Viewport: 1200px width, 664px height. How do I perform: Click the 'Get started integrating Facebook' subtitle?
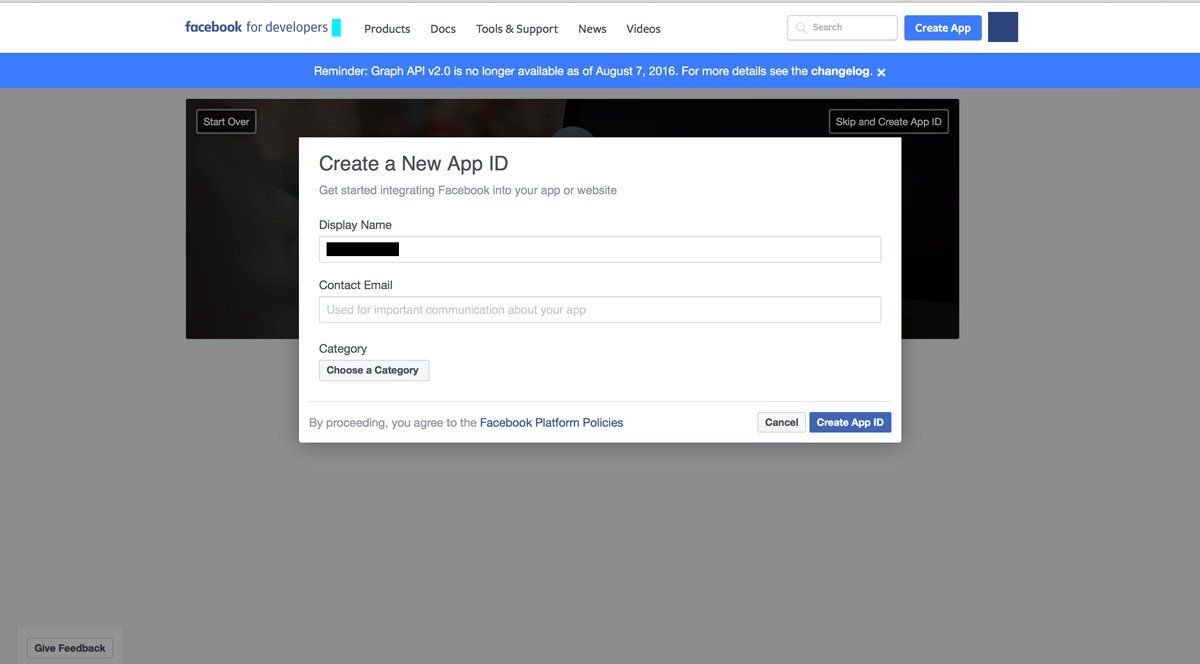click(468, 190)
